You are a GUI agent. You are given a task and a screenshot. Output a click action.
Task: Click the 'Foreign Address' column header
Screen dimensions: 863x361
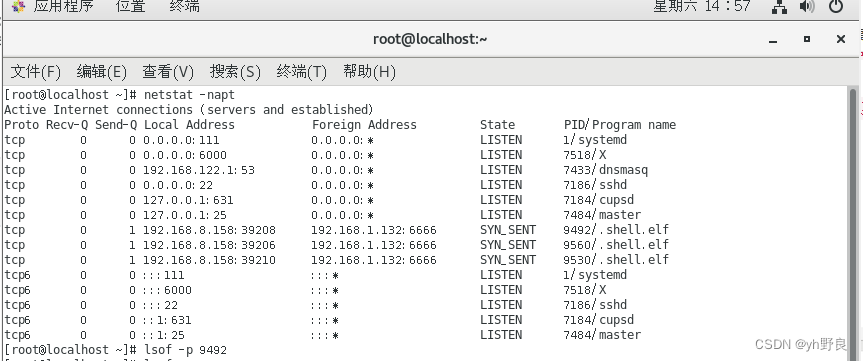[364, 125]
